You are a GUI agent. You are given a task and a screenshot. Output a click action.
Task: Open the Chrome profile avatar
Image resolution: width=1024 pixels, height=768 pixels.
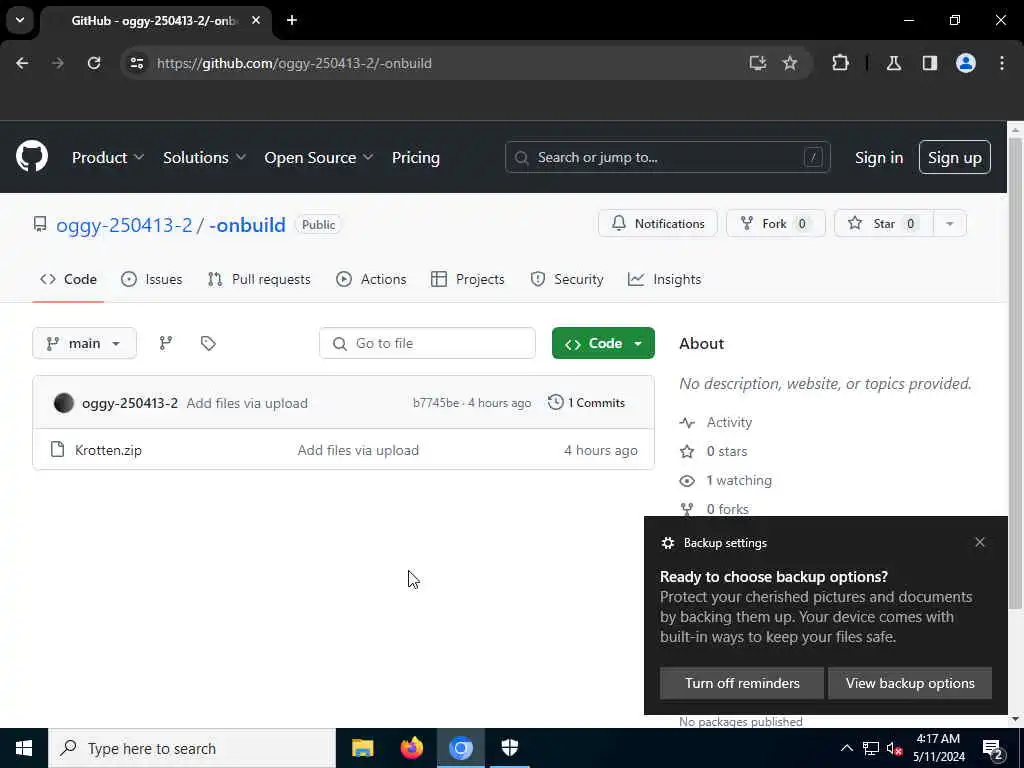tap(966, 63)
